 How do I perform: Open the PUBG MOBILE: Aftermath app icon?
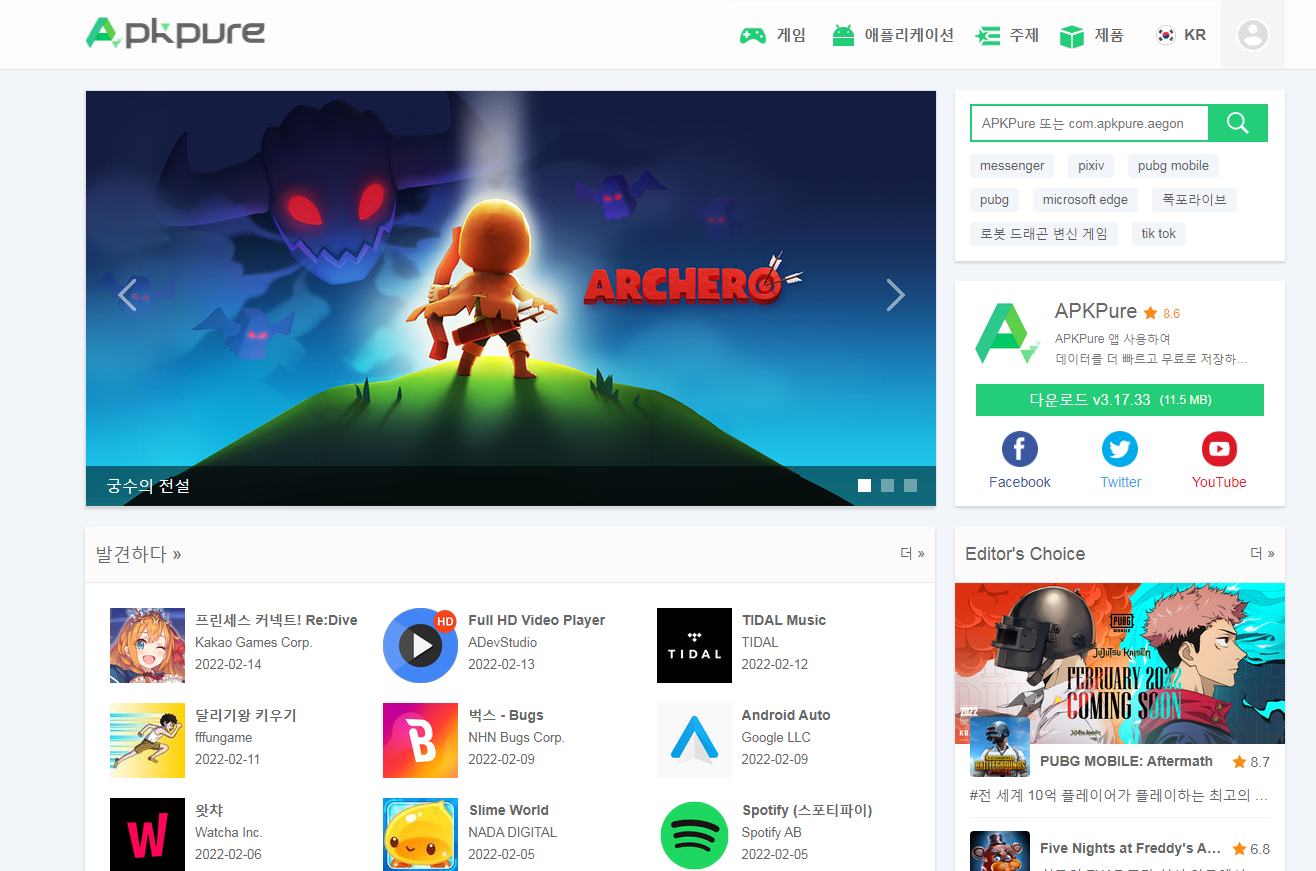coord(1000,747)
